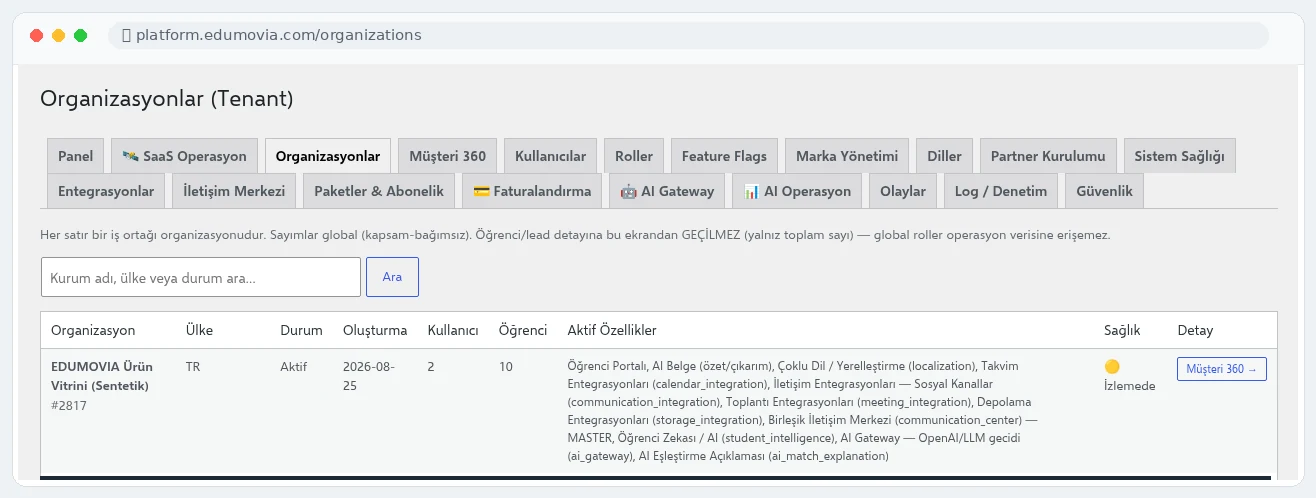Click the user count value 2
This screenshot has height=498, width=1316.
pyautogui.click(x=431, y=367)
